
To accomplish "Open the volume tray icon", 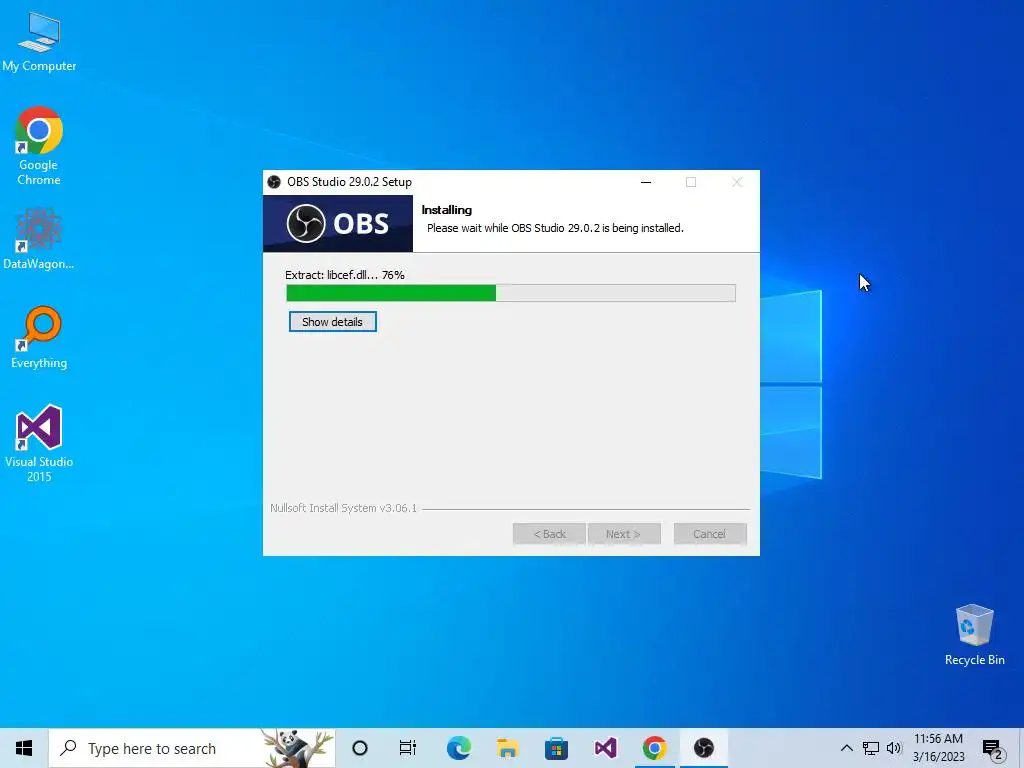I will point(894,748).
